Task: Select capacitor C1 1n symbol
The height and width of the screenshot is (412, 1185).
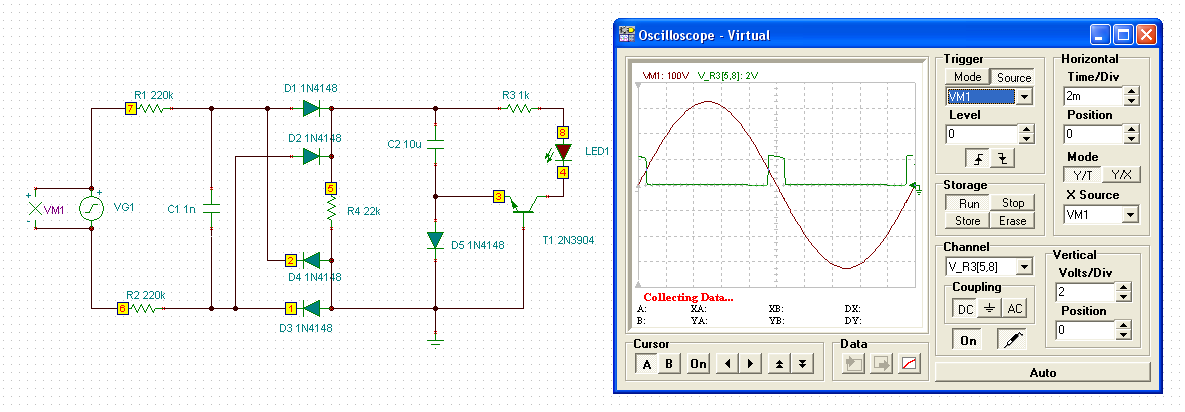Action: coord(211,208)
